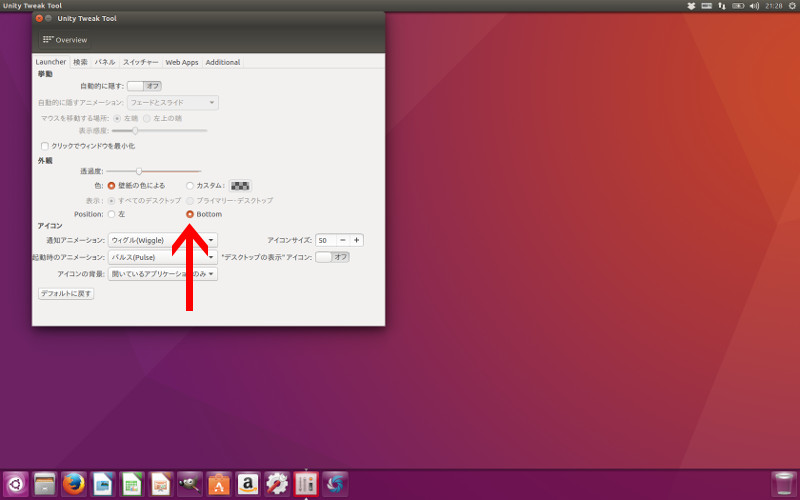Switch to the Additional tab
Screen dimensions: 800x500
222,62
